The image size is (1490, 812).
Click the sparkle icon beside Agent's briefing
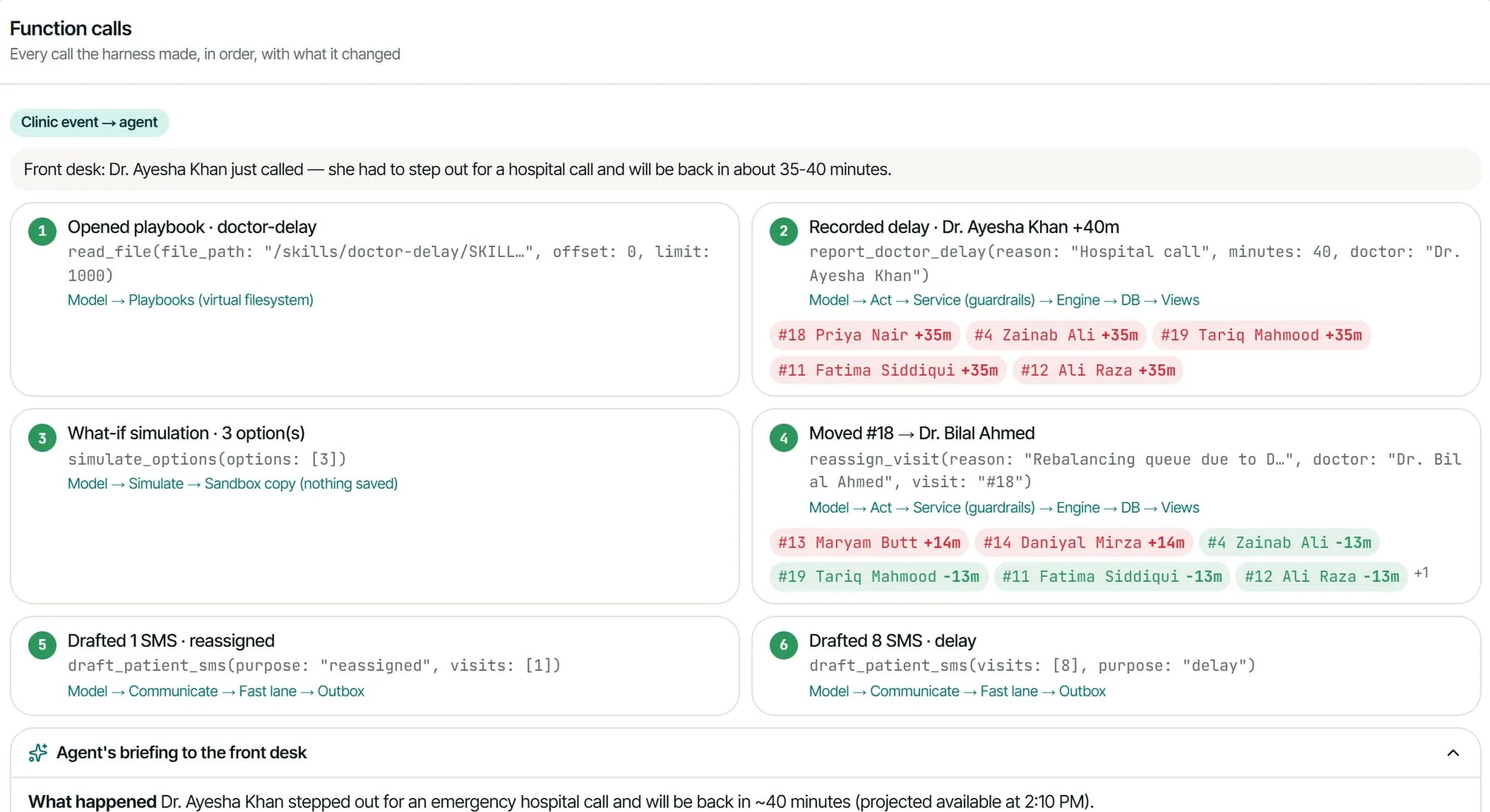coord(38,752)
